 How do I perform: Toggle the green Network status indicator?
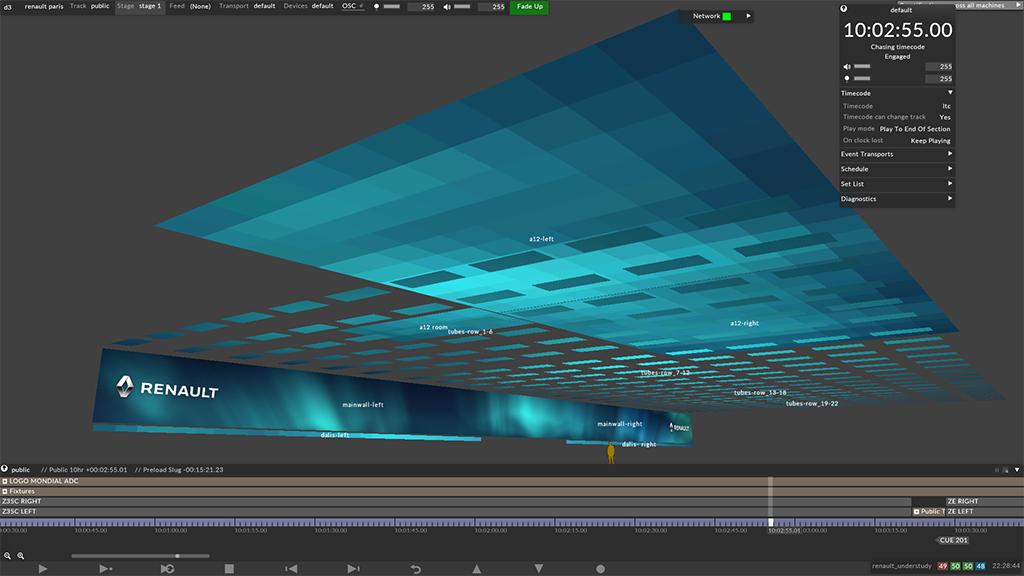pyautogui.click(x=727, y=16)
